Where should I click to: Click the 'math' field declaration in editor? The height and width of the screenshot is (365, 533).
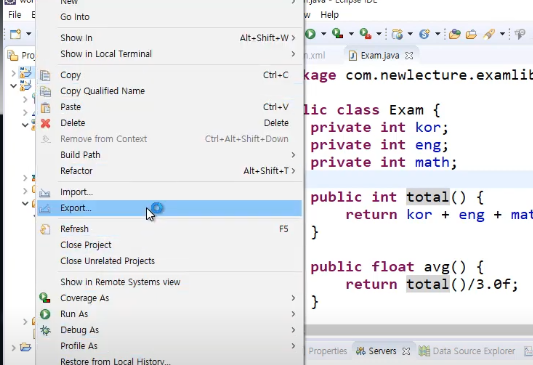click(x=432, y=162)
